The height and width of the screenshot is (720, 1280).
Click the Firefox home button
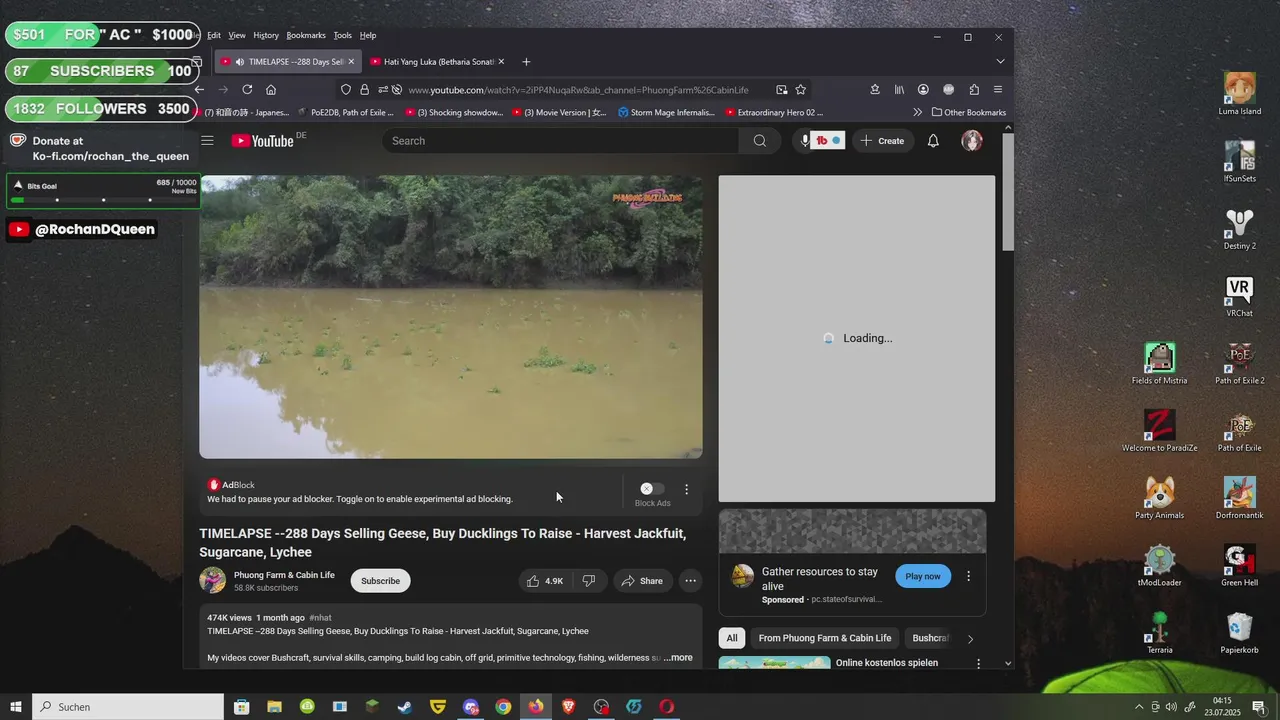tap(271, 89)
